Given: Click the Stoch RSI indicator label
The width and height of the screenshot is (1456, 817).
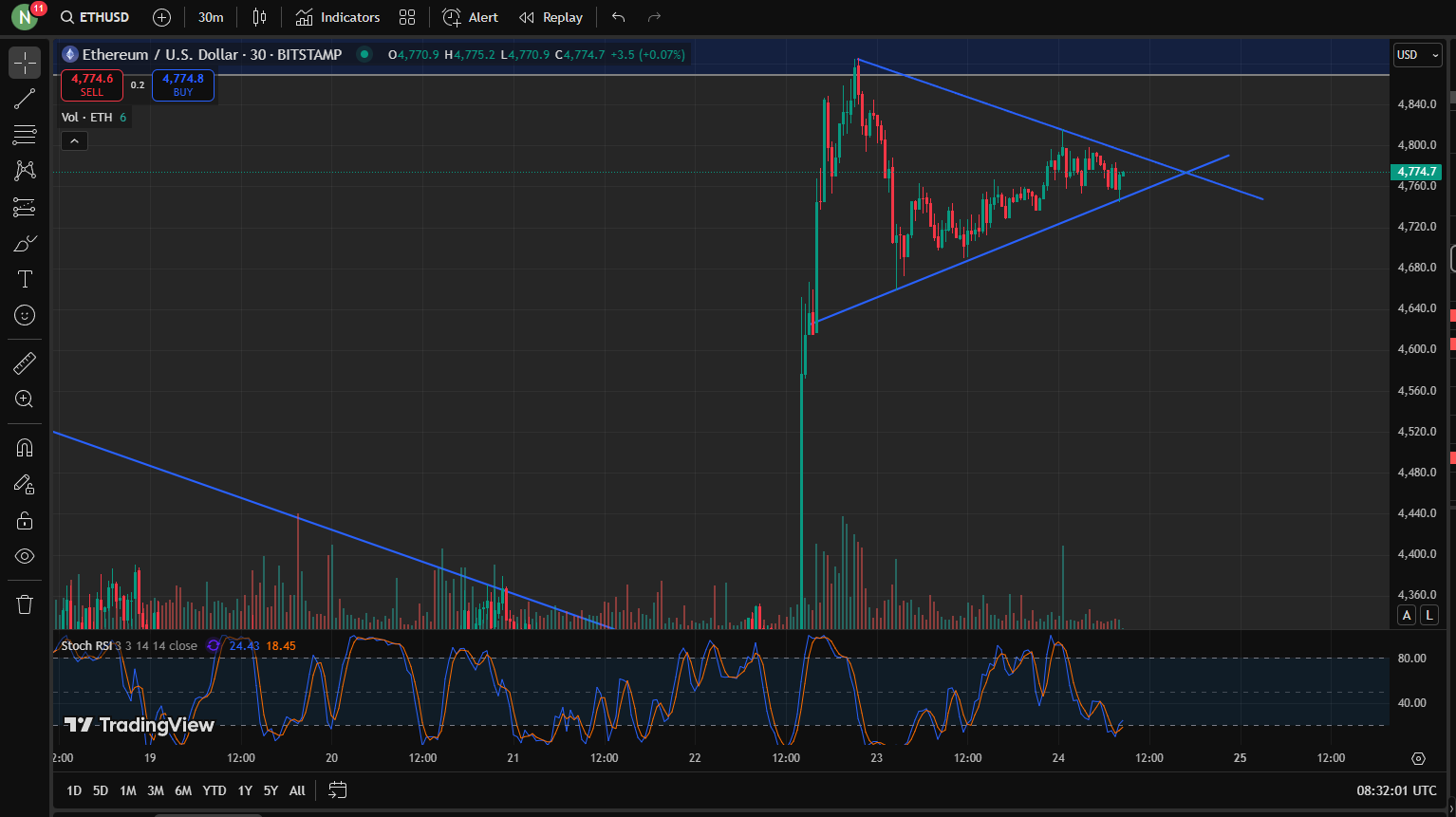Looking at the screenshot, I should click(87, 645).
